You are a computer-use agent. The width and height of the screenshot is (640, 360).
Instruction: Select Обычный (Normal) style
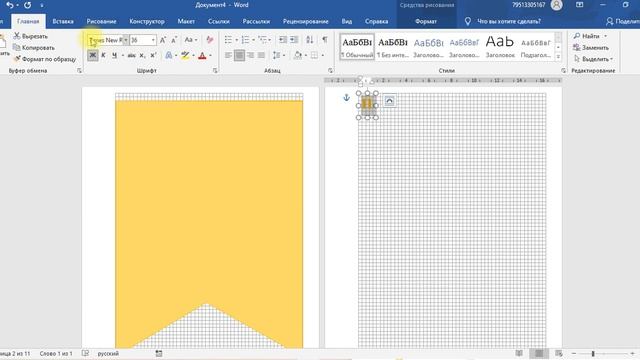pyautogui.click(x=357, y=47)
